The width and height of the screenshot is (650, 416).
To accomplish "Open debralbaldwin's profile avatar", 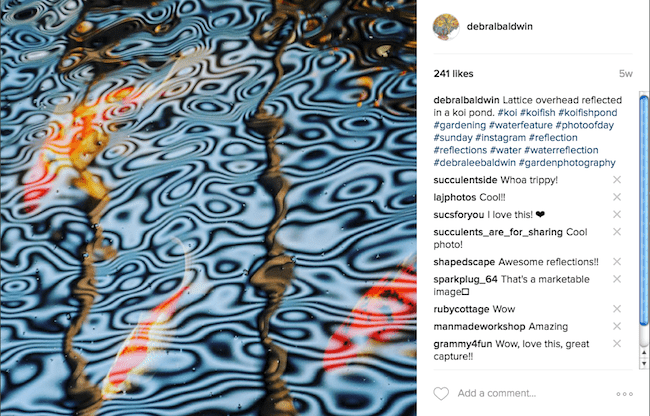I will pyautogui.click(x=446, y=27).
